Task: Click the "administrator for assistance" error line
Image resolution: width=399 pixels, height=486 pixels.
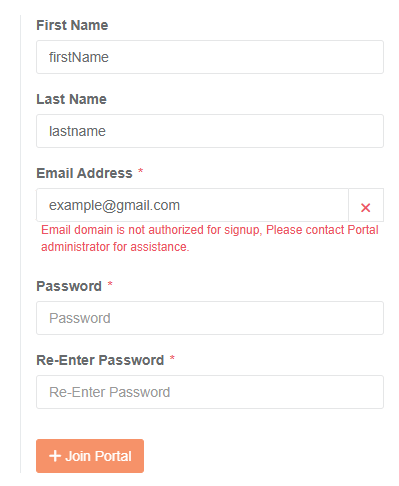Action: (x=115, y=247)
